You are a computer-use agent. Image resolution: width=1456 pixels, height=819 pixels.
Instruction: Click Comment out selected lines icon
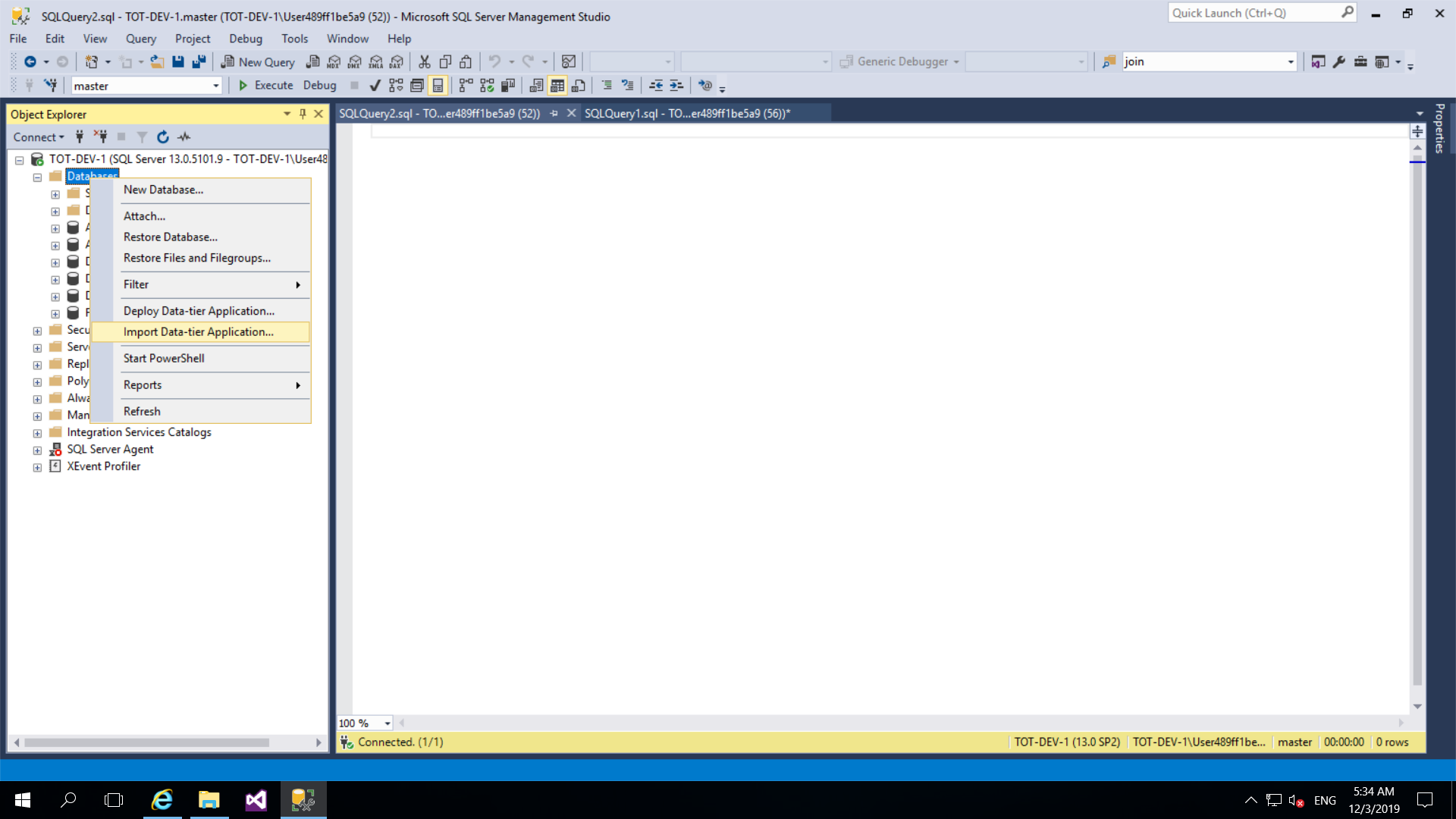[607, 86]
